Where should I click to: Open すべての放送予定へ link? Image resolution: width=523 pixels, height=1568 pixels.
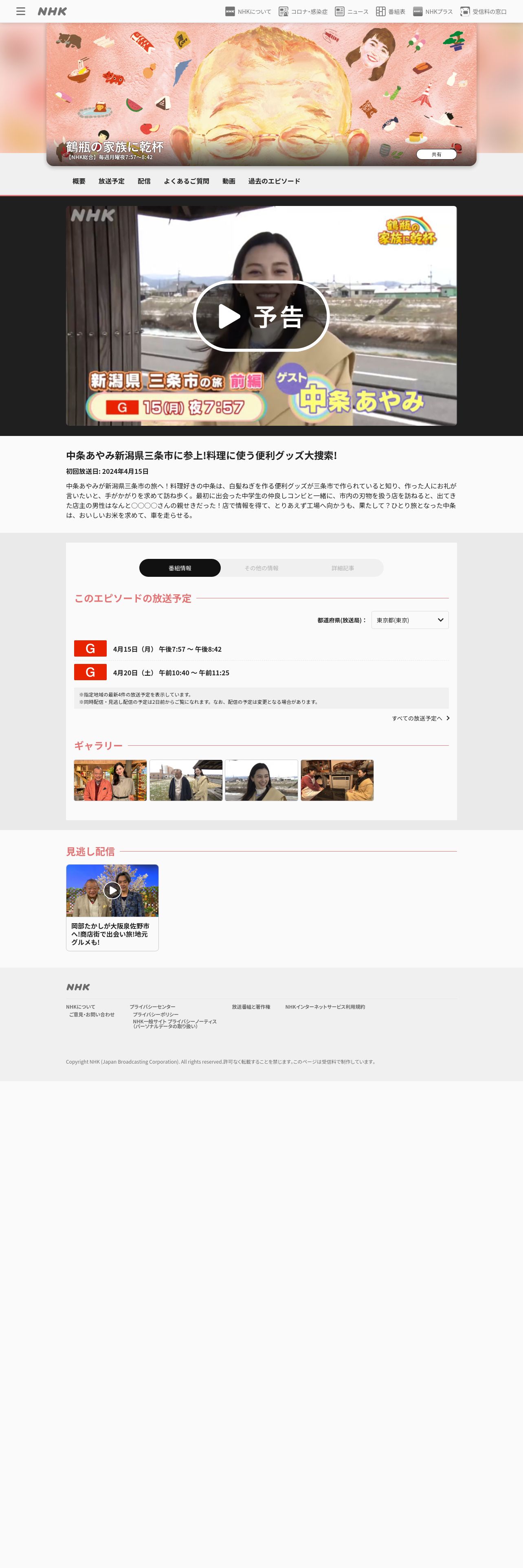[x=421, y=719]
